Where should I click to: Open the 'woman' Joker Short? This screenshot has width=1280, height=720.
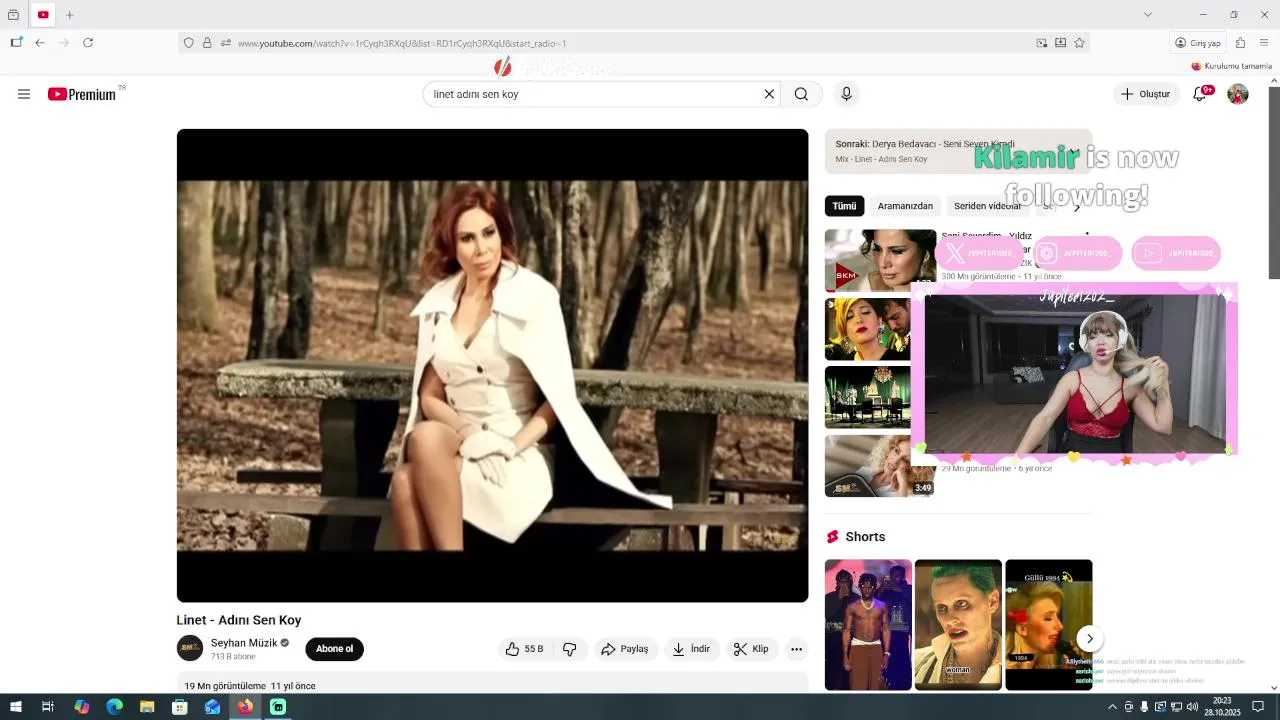[958, 625]
